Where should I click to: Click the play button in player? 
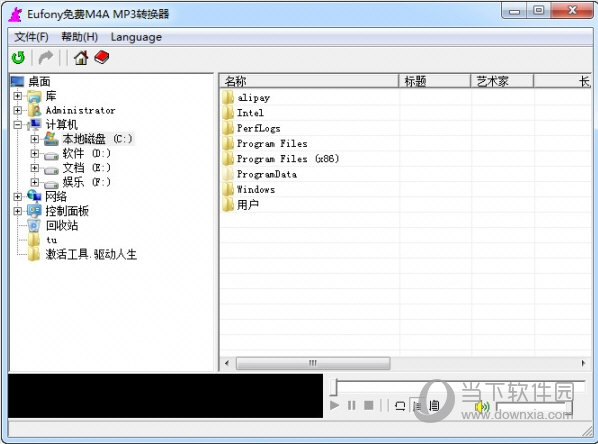click(x=334, y=405)
